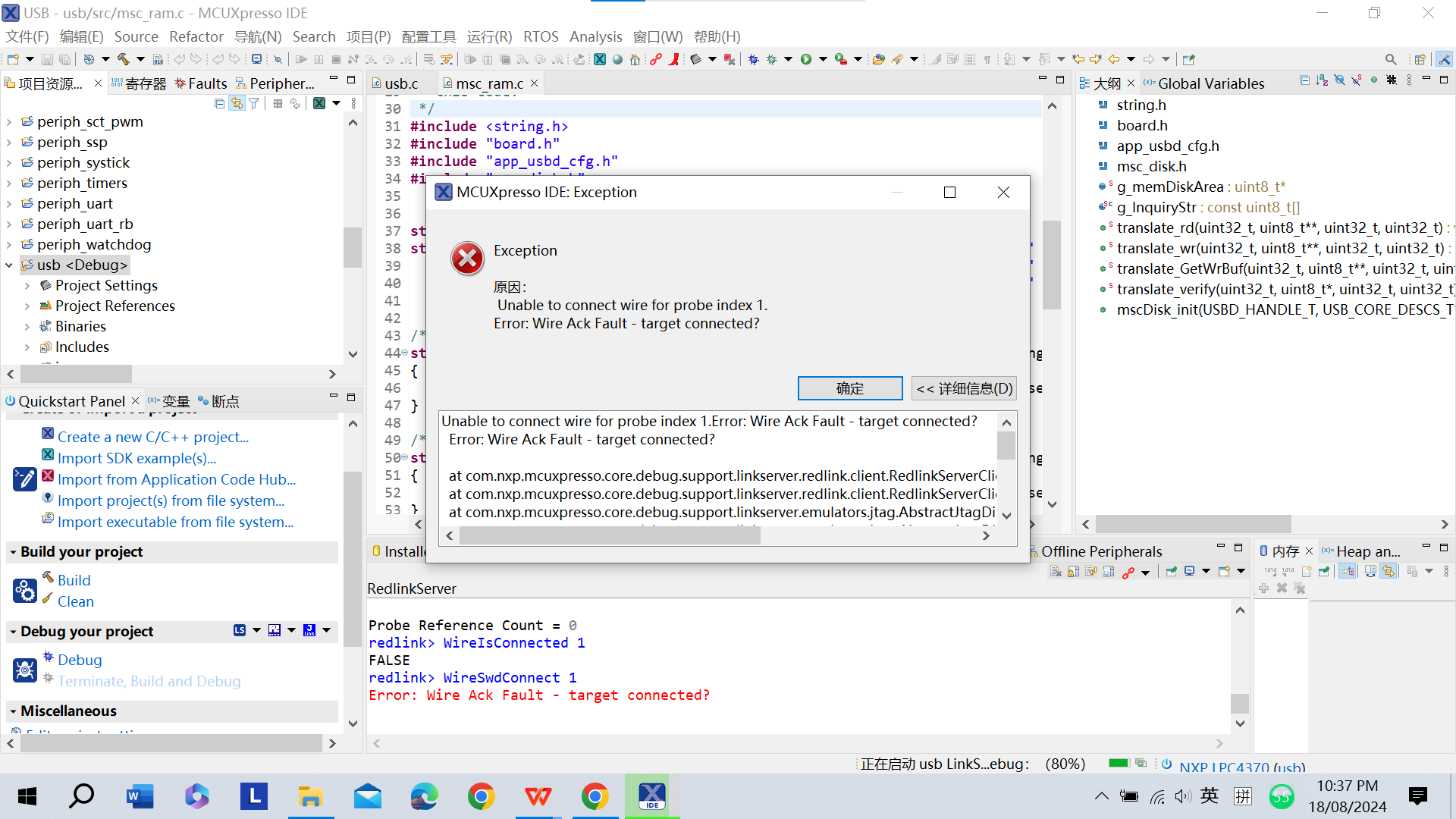Viewport: 1456px width, 819px height.
Task: Click Sort alphabetically icon in Outline panel
Action: [x=1322, y=80]
